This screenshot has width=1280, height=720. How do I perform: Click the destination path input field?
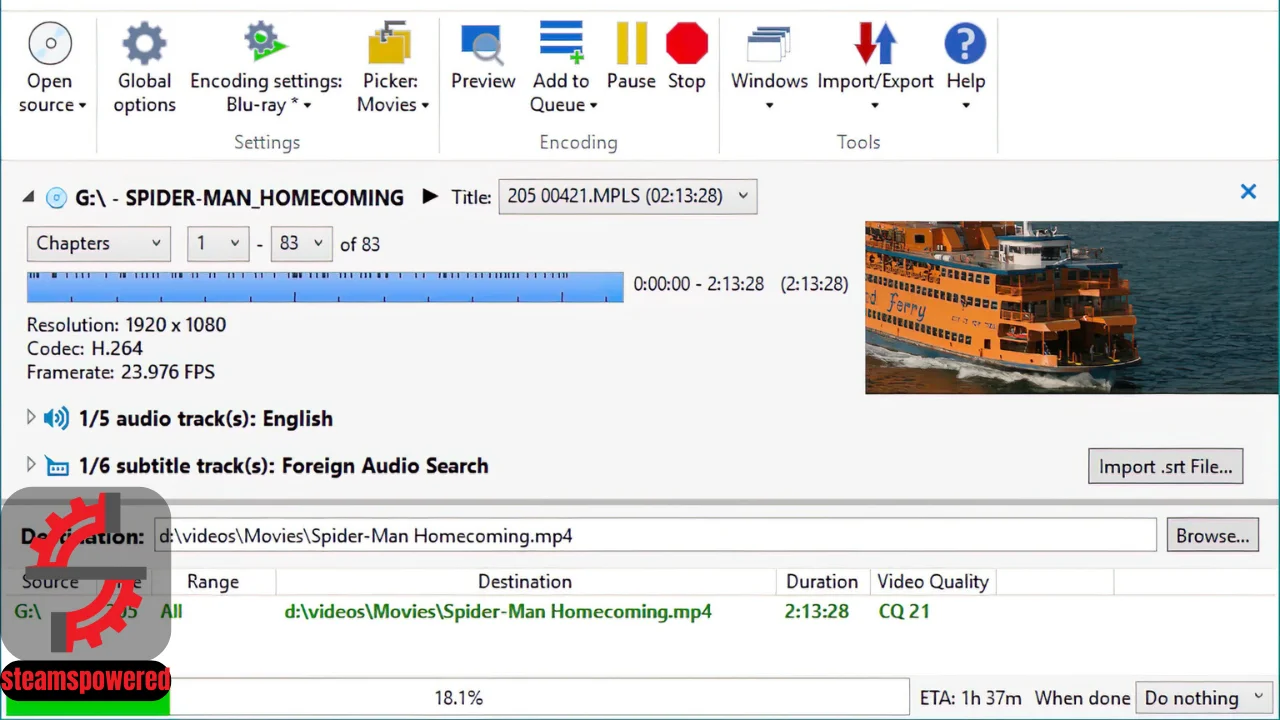tap(655, 535)
